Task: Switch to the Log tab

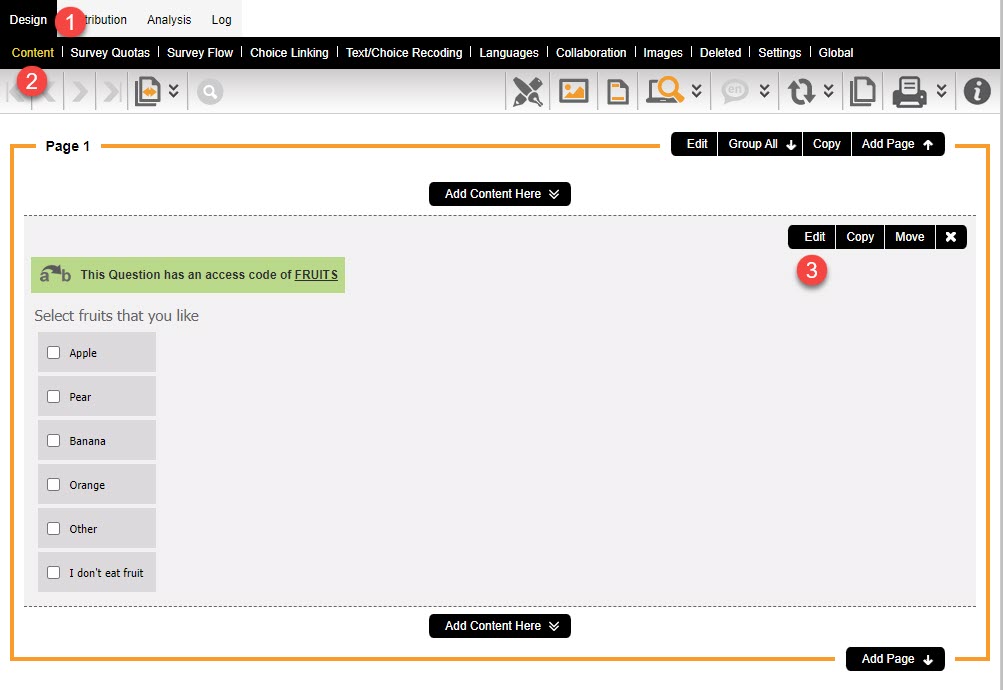Action: coord(221,20)
